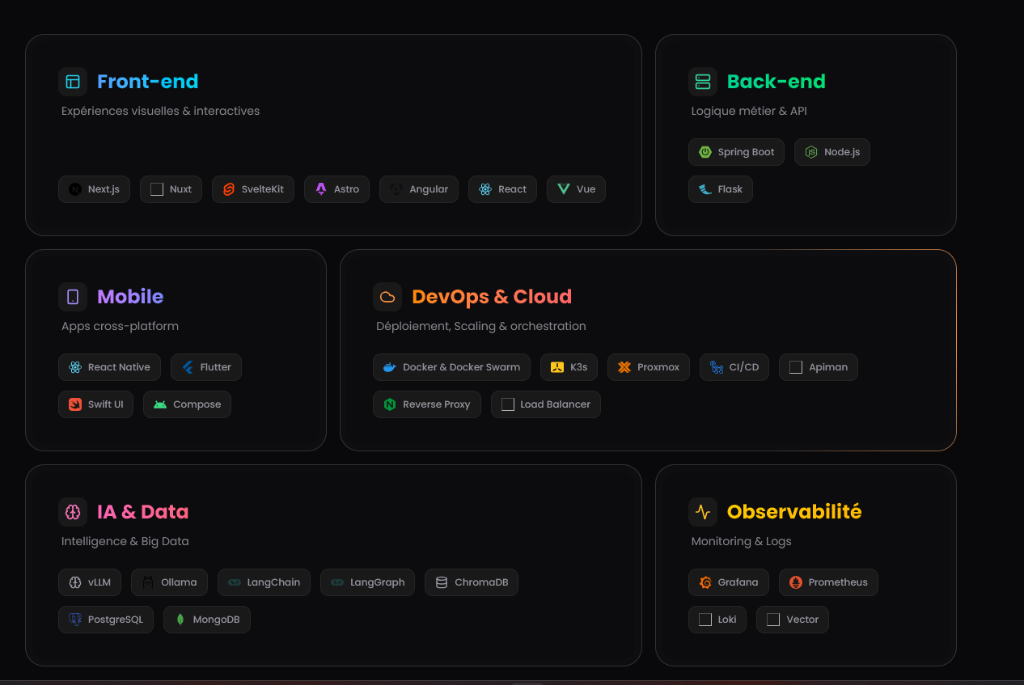Click the Mobile phone icon

pyautogui.click(x=73, y=297)
